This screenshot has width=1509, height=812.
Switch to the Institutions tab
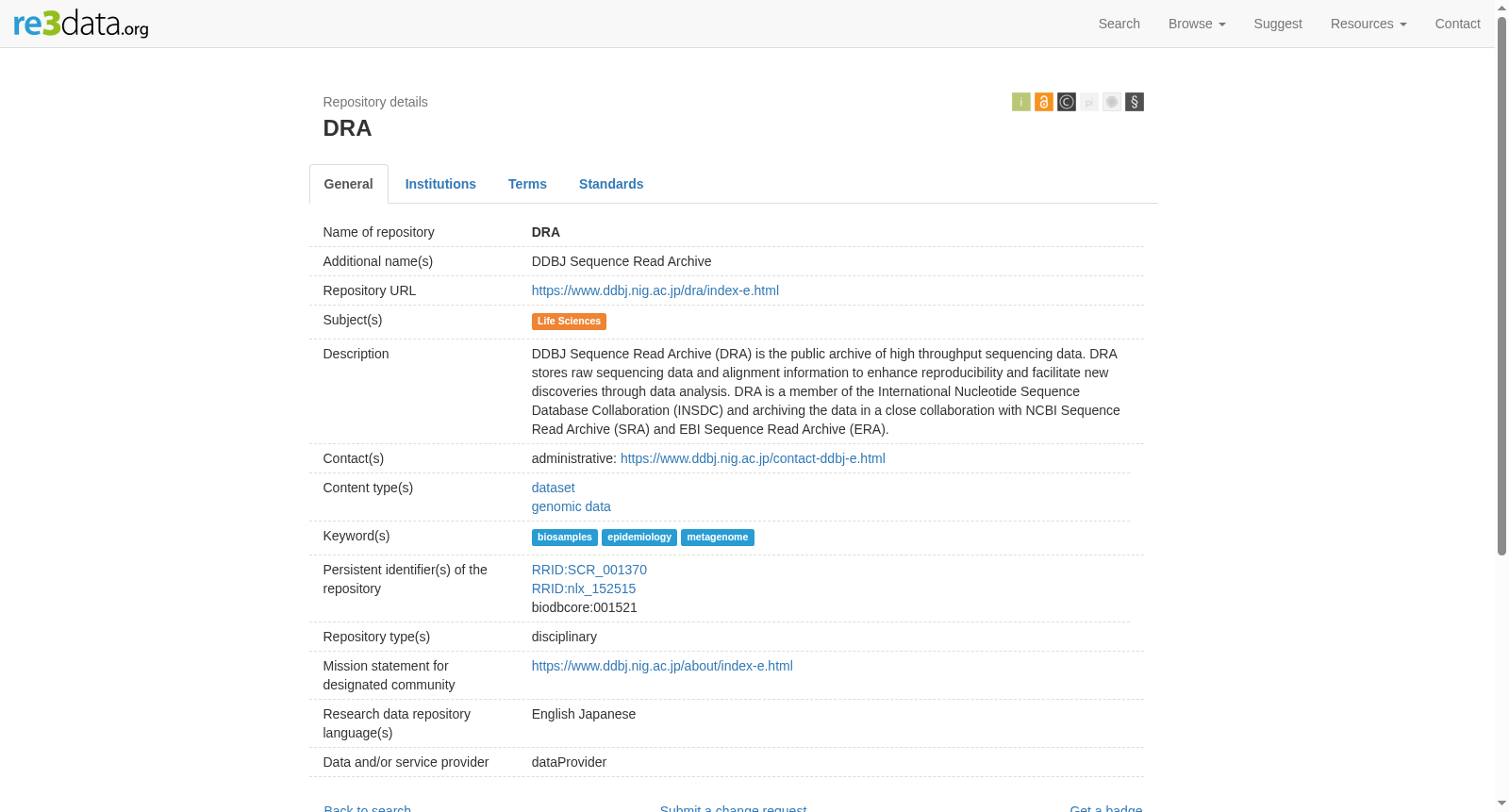coord(440,184)
